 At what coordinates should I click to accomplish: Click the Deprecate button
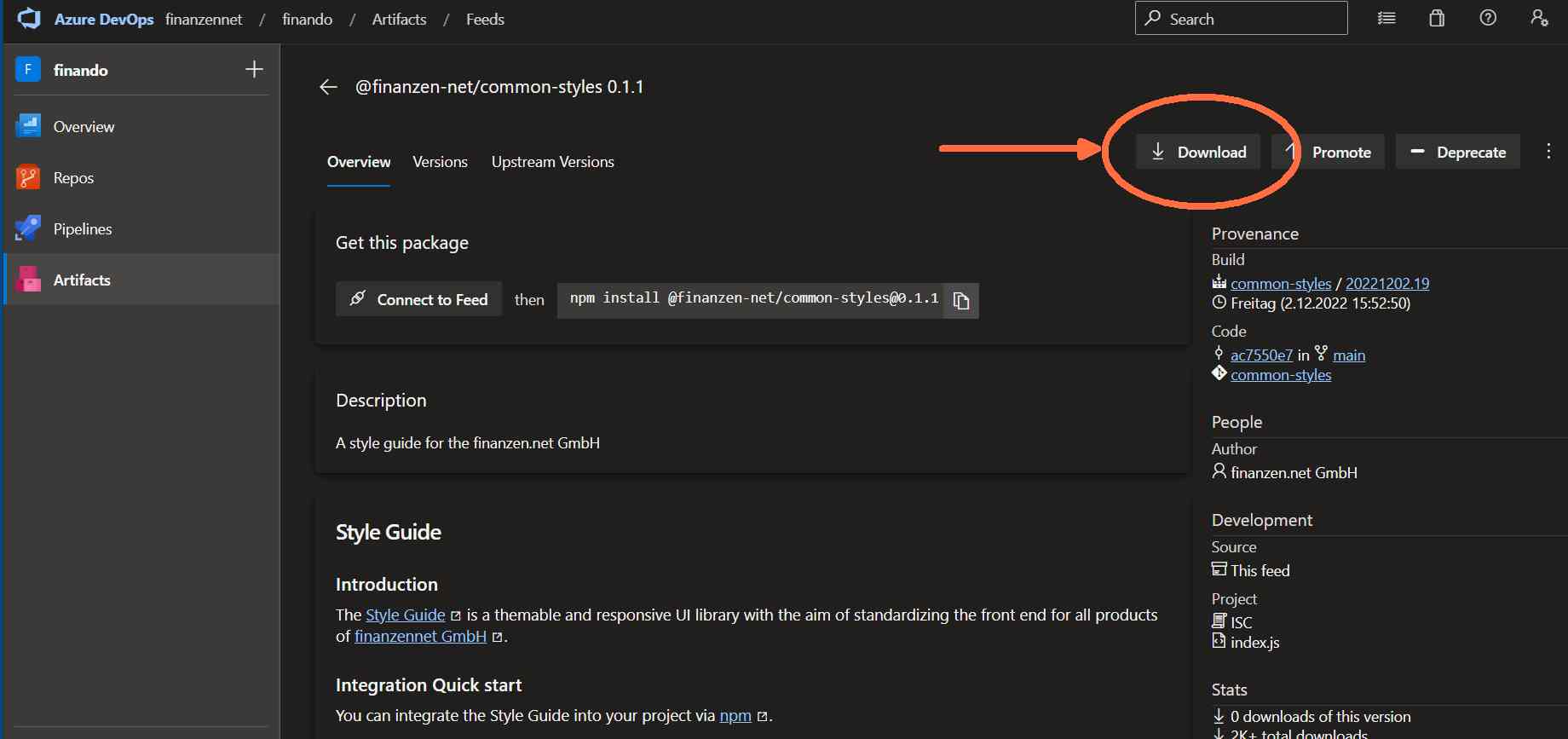[1457, 152]
